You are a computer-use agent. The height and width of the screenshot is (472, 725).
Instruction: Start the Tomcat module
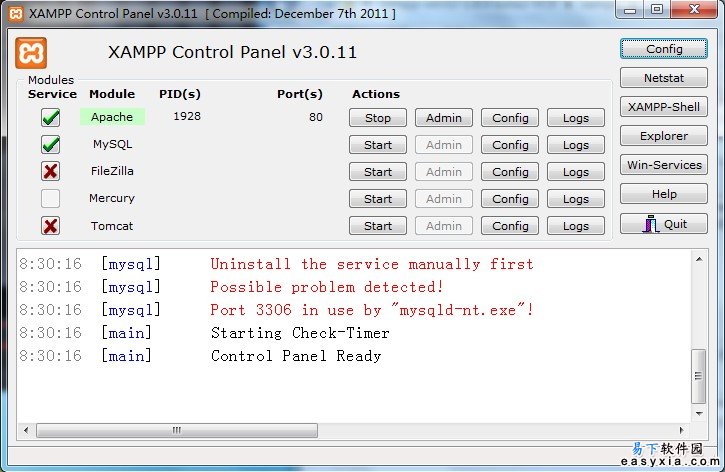[x=378, y=226]
